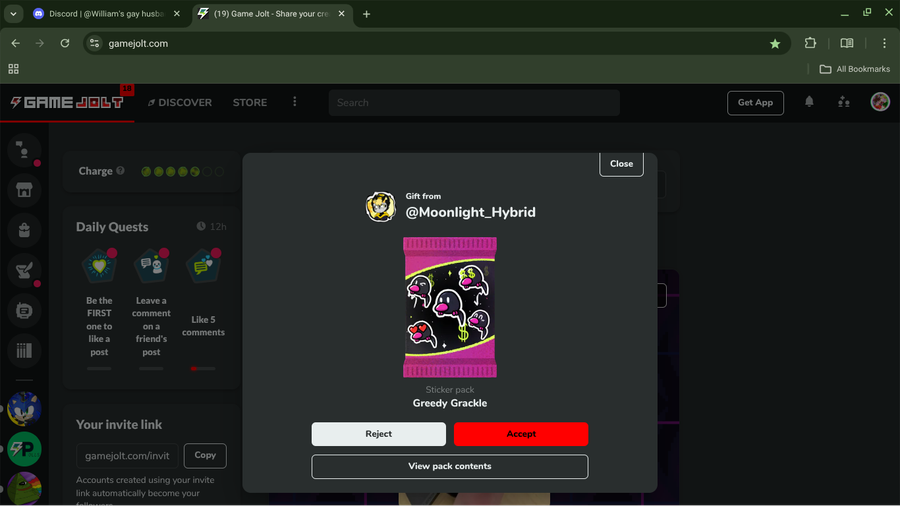Click the Charge help question-mark icon
Screen dimensions: 900x506
[x=121, y=170]
